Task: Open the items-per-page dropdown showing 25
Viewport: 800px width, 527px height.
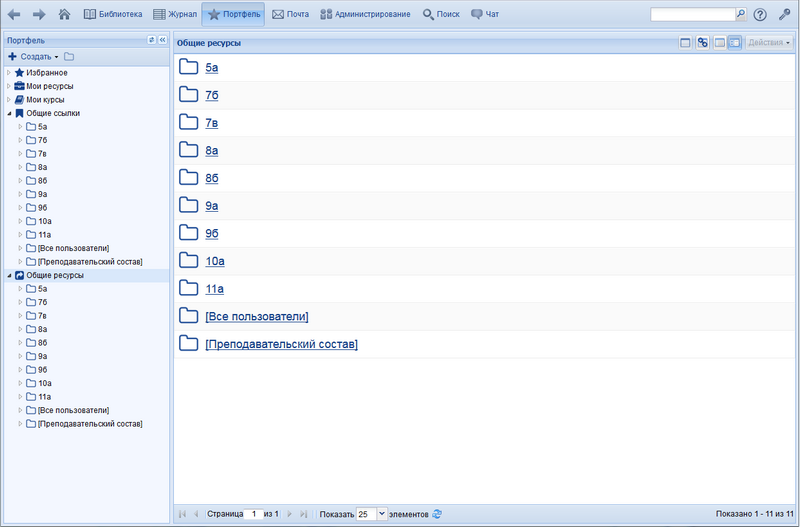Action: click(381, 514)
